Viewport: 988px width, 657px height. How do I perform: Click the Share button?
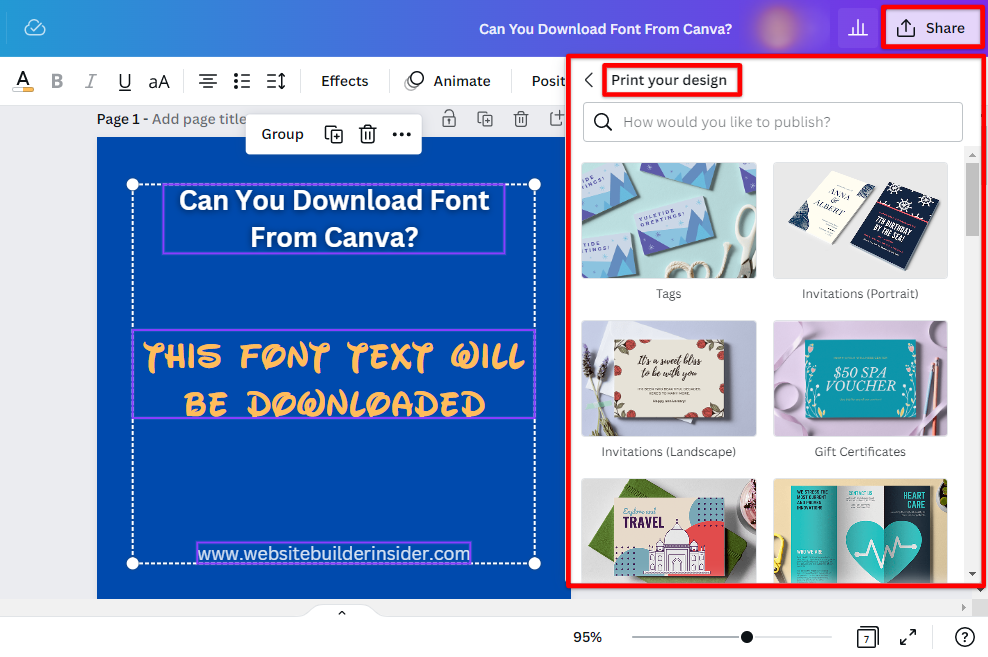pos(931,28)
